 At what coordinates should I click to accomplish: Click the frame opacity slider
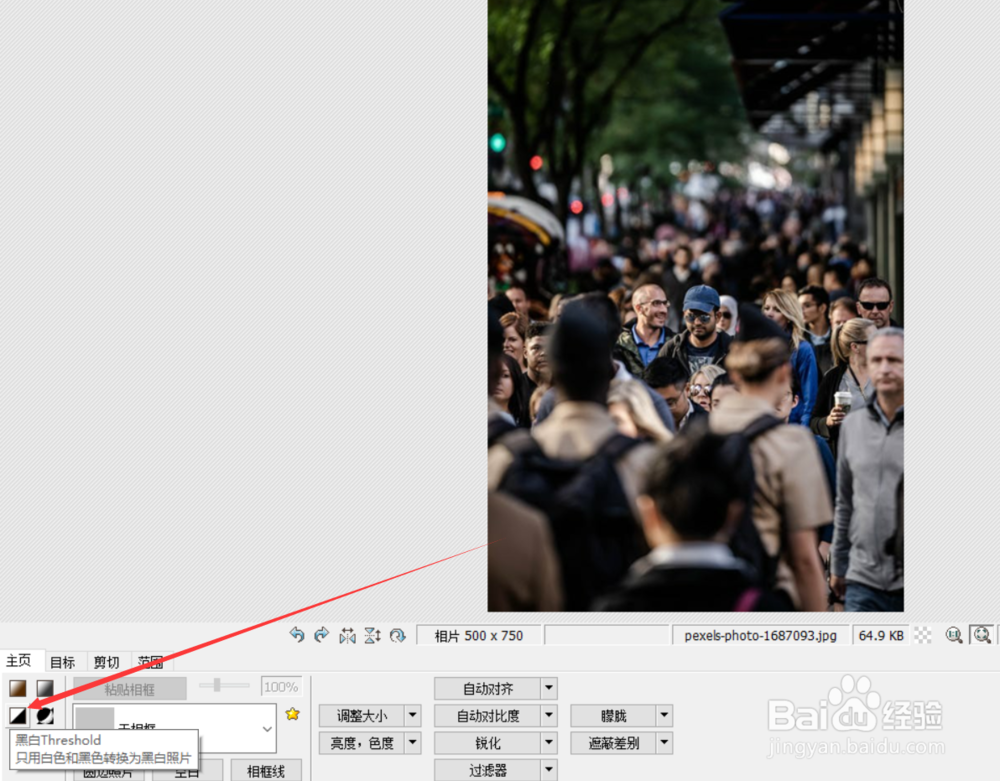(224, 685)
